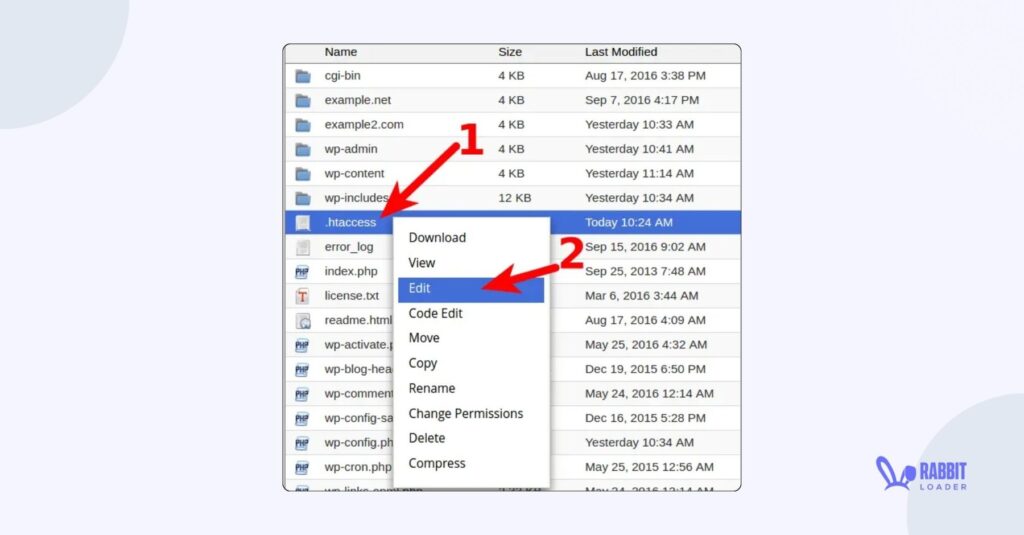Screen dimensions: 1024x535
Task: Sort by the Last Modified column header
Action: tap(621, 52)
